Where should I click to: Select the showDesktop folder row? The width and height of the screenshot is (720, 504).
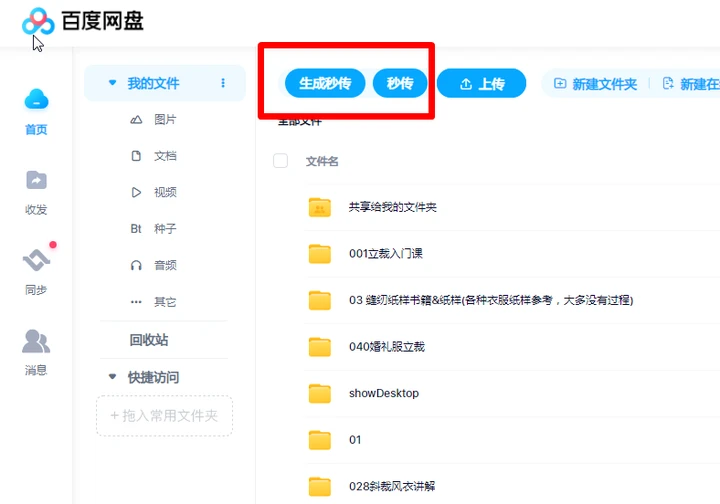(x=512, y=393)
